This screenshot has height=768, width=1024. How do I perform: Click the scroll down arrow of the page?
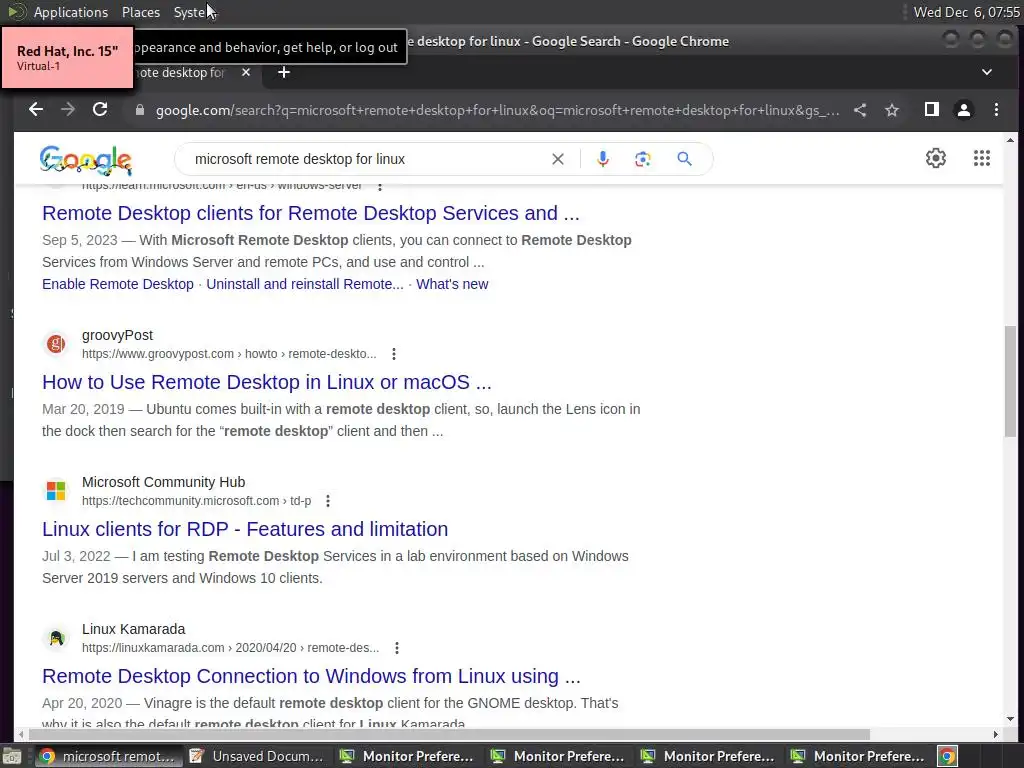(x=1010, y=719)
